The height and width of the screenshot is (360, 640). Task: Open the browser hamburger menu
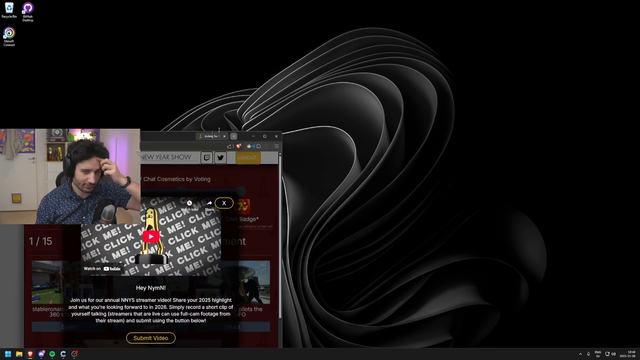pyautogui.click(x=276, y=146)
